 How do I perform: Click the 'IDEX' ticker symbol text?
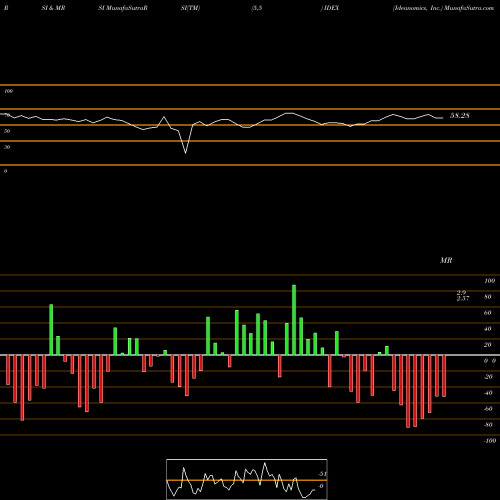[x=331, y=8]
